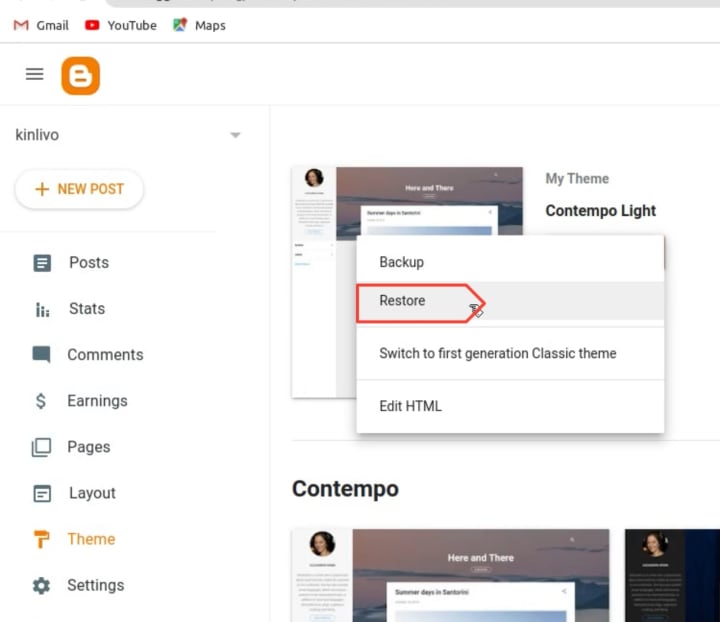Choose Restore from the theme menu

coord(510,301)
